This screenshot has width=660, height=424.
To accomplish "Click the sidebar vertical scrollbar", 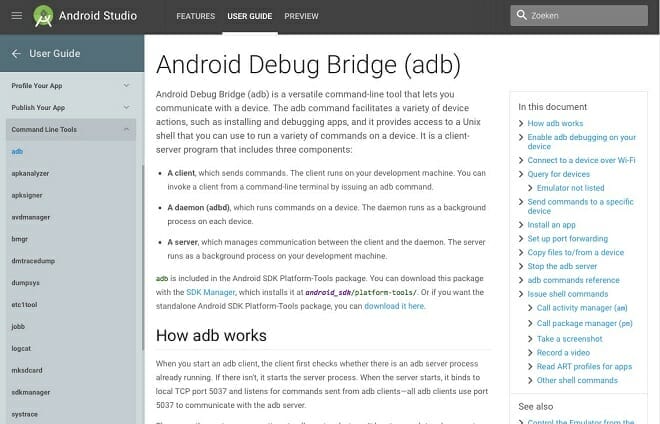I will pyautogui.click(x=143, y=257).
